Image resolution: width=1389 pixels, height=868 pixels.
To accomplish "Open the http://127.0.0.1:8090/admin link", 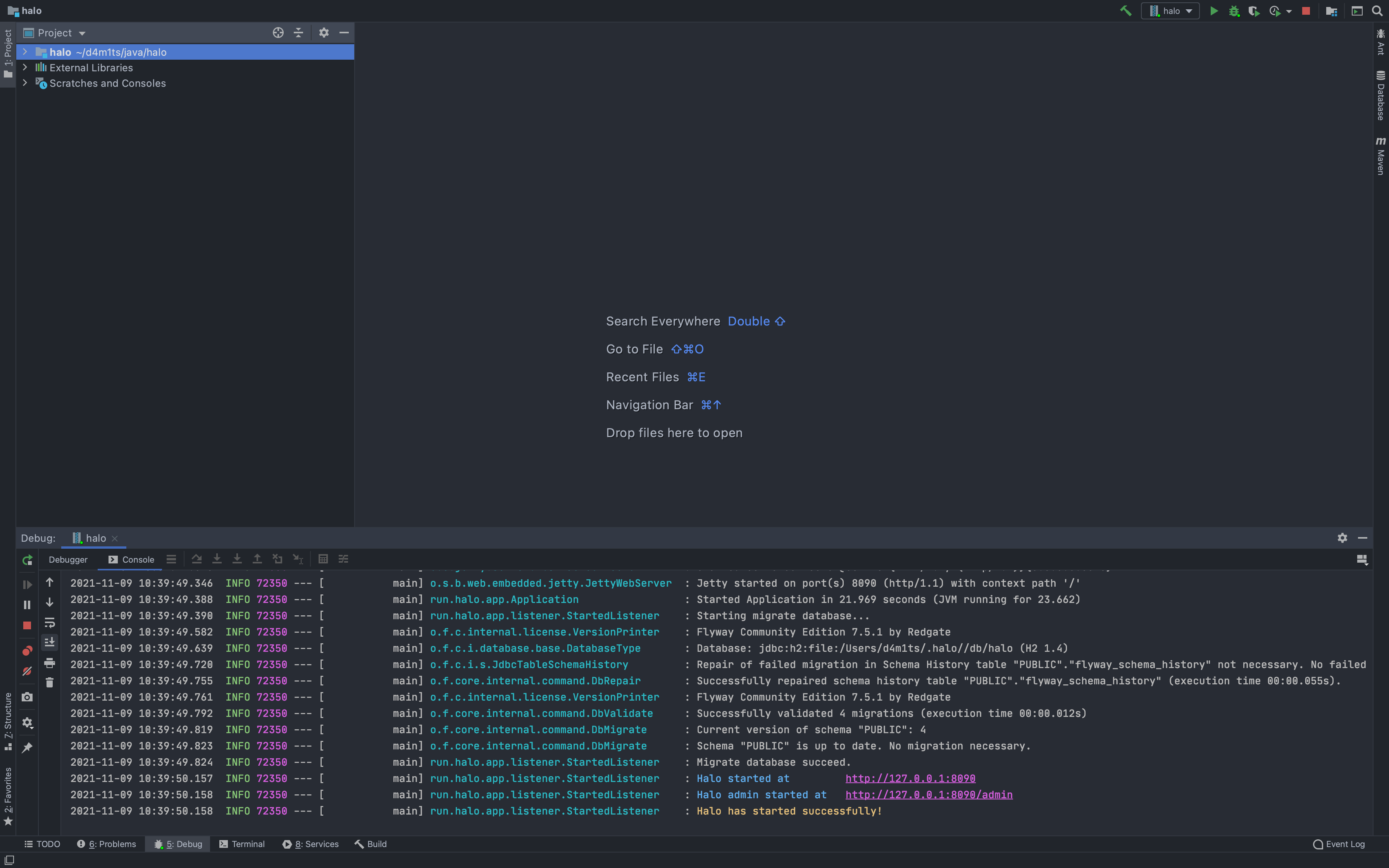I will point(929,794).
